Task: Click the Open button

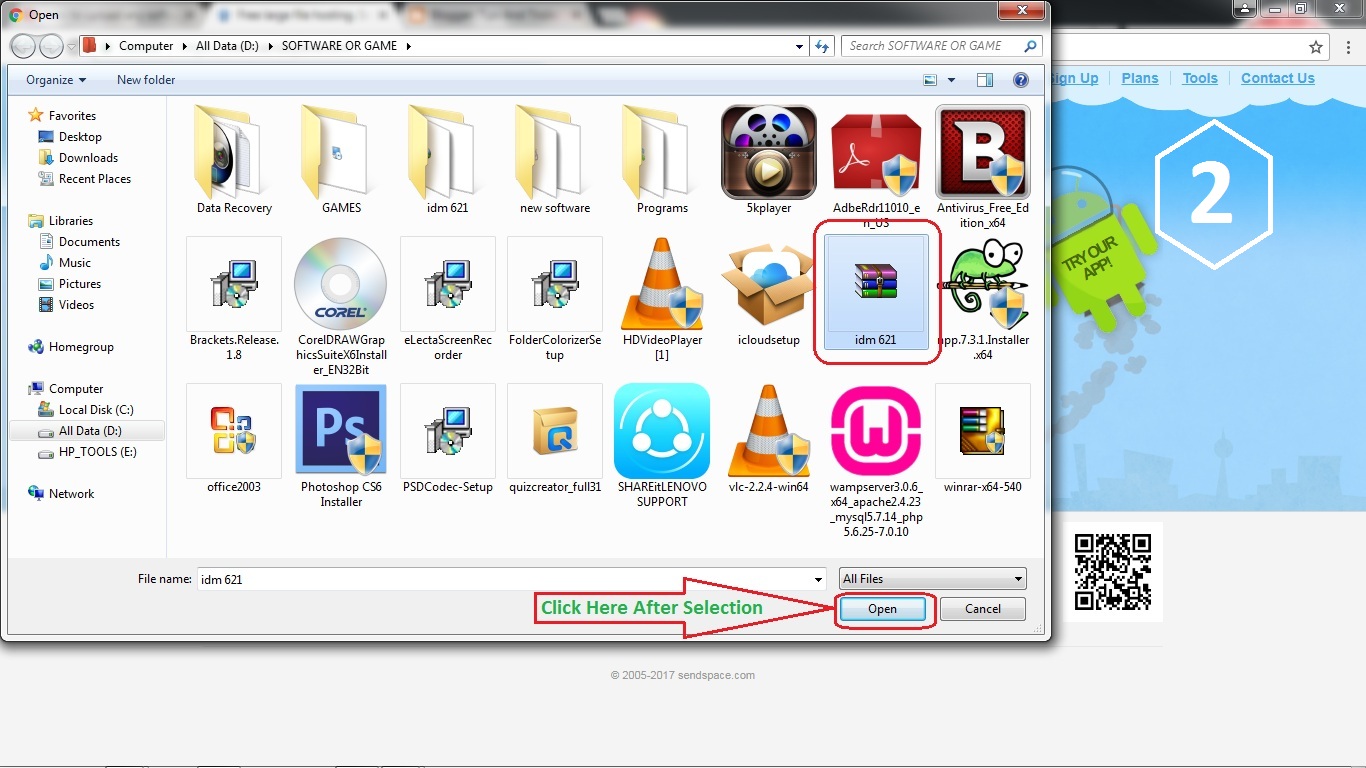Action: (883, 609)
